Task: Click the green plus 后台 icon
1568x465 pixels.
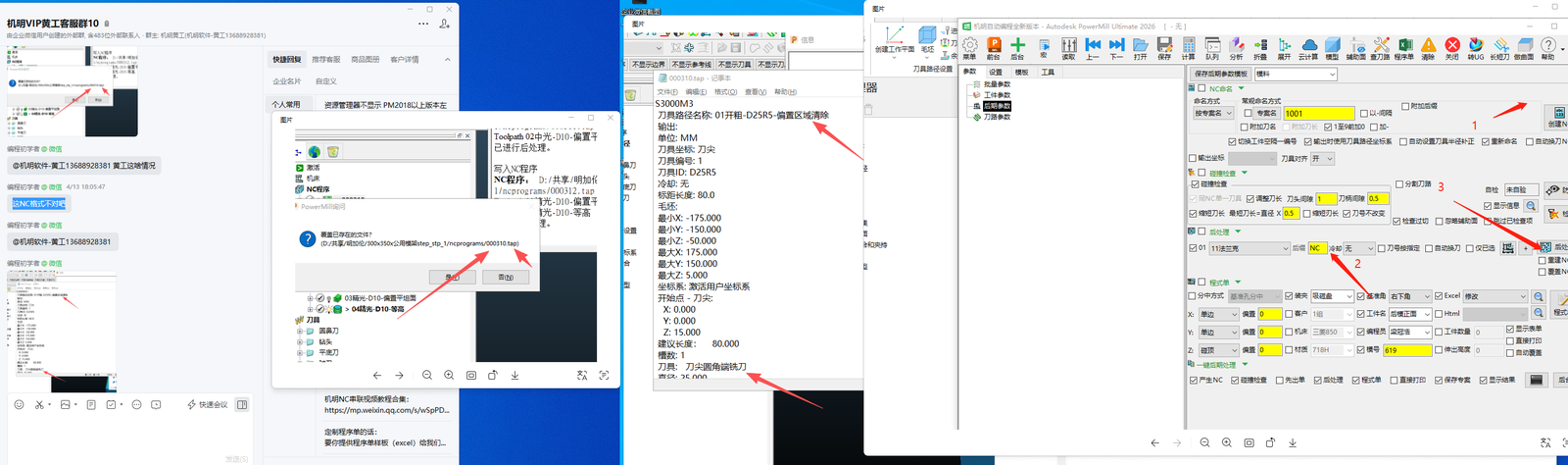Action: [x=1017, y=48]
